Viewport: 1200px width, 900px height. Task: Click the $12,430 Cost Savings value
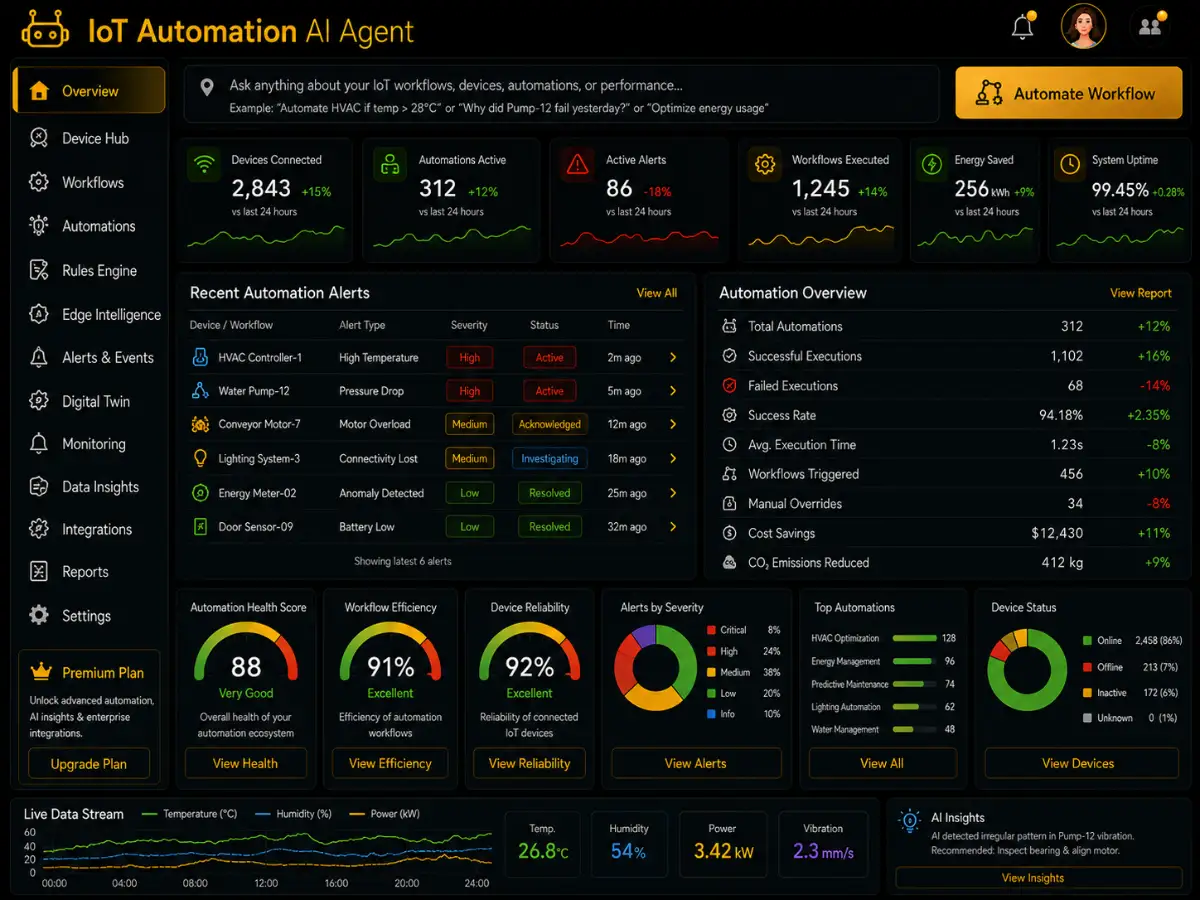coord(1056,533)
